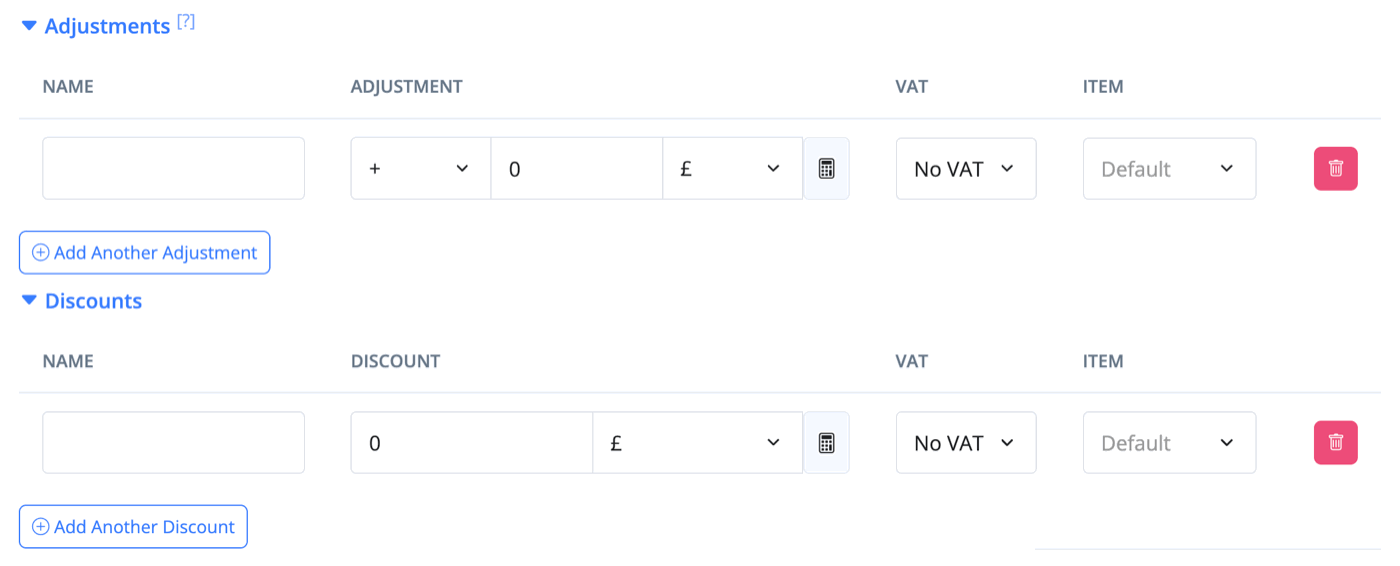1400x566 pixels.
Task: Click the adjustment amount field showing 0
Action: click(577, 168)
